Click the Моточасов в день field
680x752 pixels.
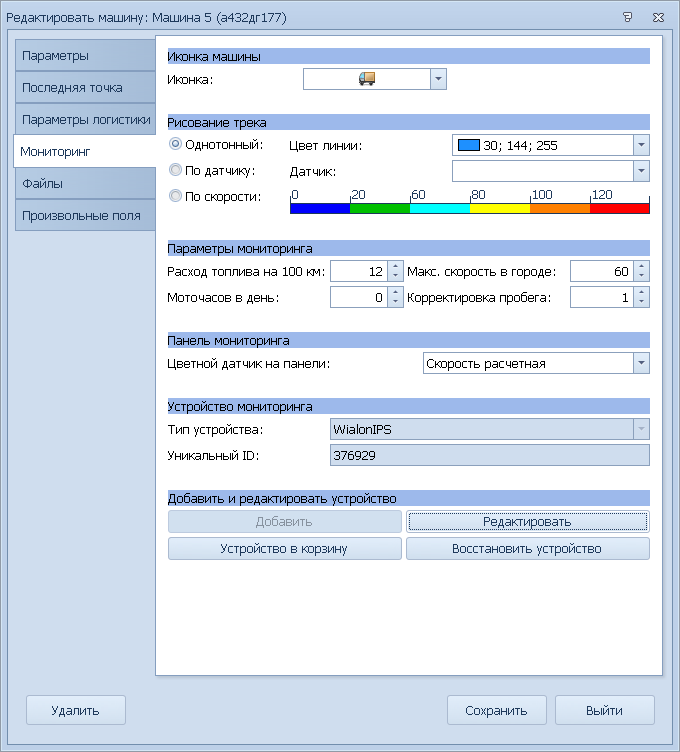click(x=359, y=297)
